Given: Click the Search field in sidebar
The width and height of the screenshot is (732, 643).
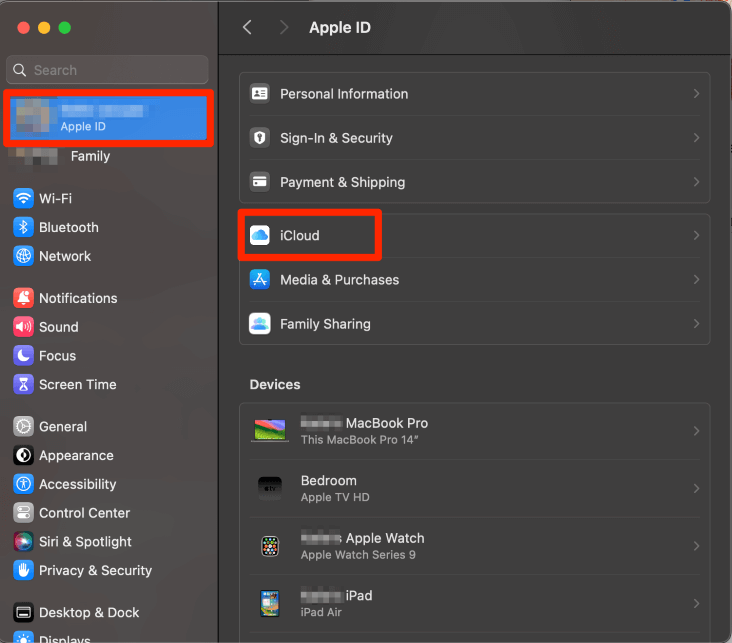Looking at the screenshot, I should click(108, 70).
